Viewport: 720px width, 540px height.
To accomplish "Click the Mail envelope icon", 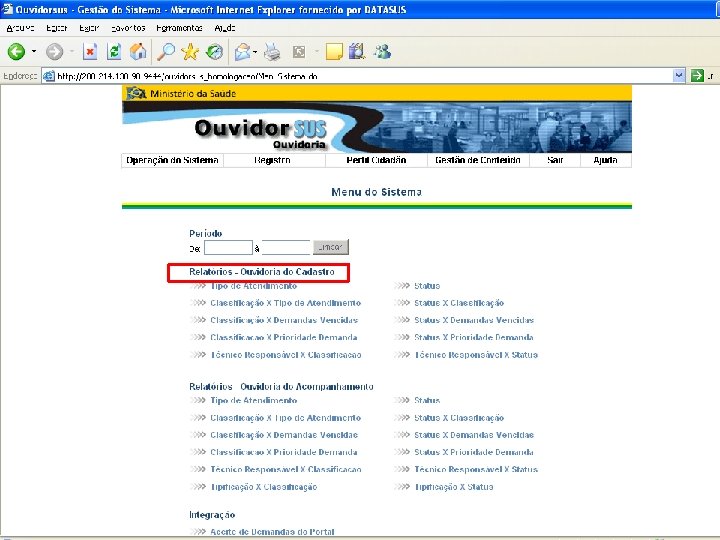I will (243, 52).
